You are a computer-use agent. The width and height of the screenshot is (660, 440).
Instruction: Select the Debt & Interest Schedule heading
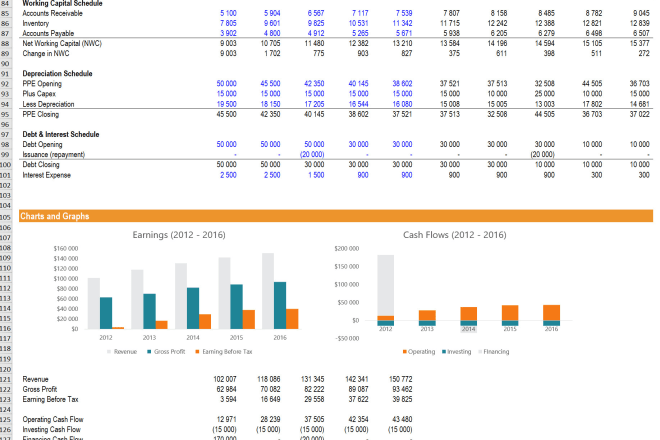click(x=61, y=134)
